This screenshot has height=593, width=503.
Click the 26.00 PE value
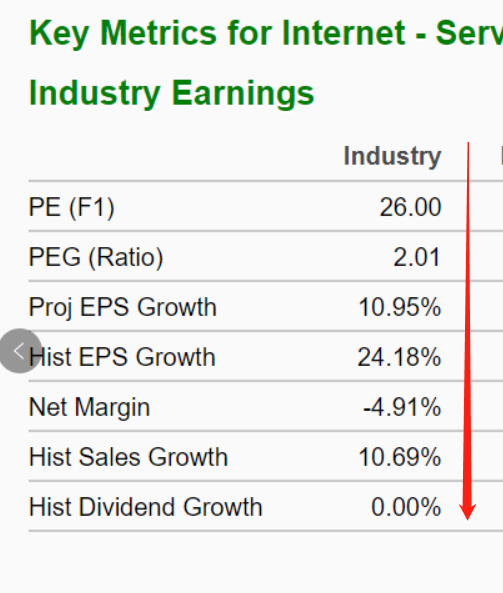coord(410,207)
